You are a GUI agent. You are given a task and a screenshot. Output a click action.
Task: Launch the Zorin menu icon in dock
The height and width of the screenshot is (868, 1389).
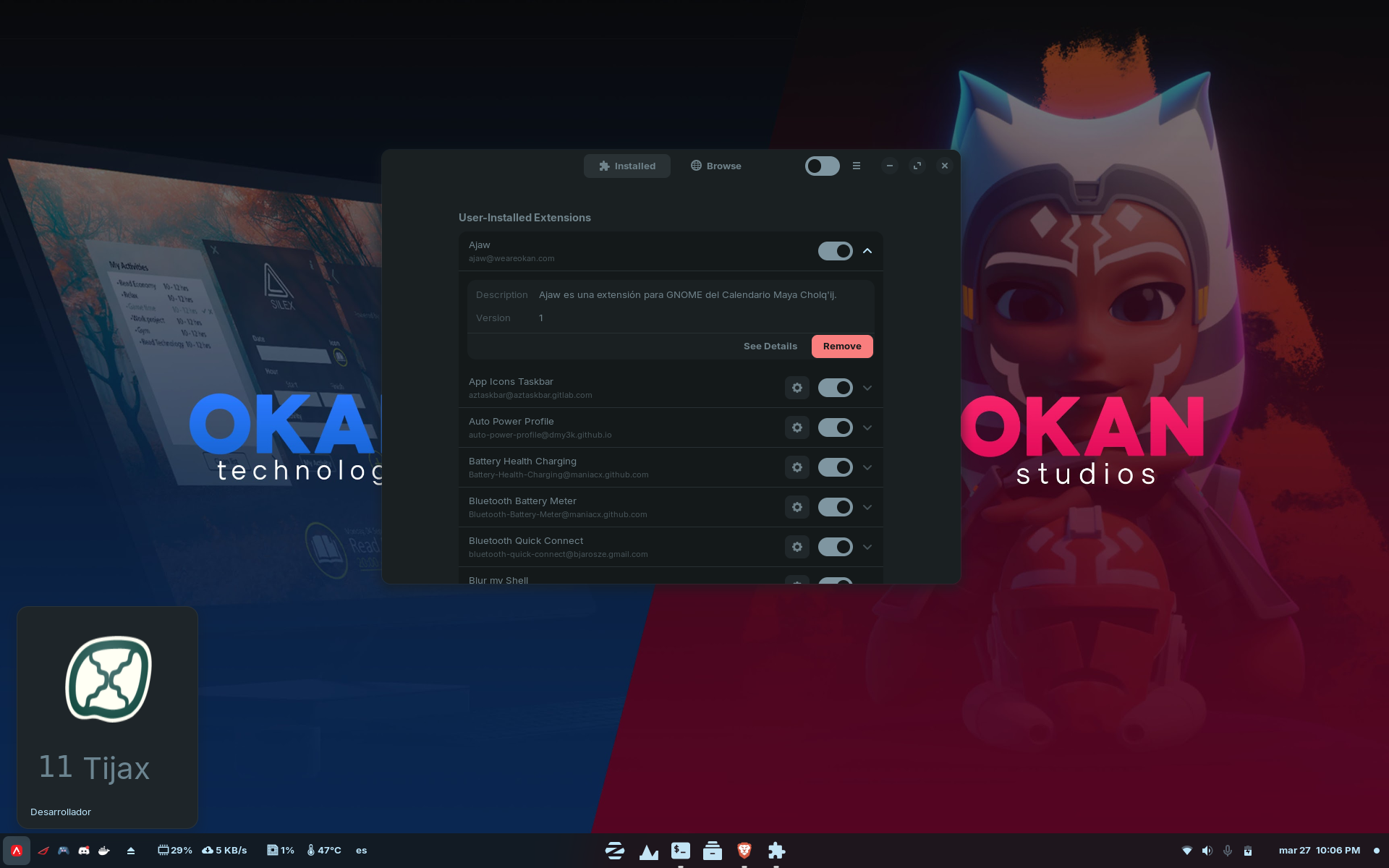(615, 851)
